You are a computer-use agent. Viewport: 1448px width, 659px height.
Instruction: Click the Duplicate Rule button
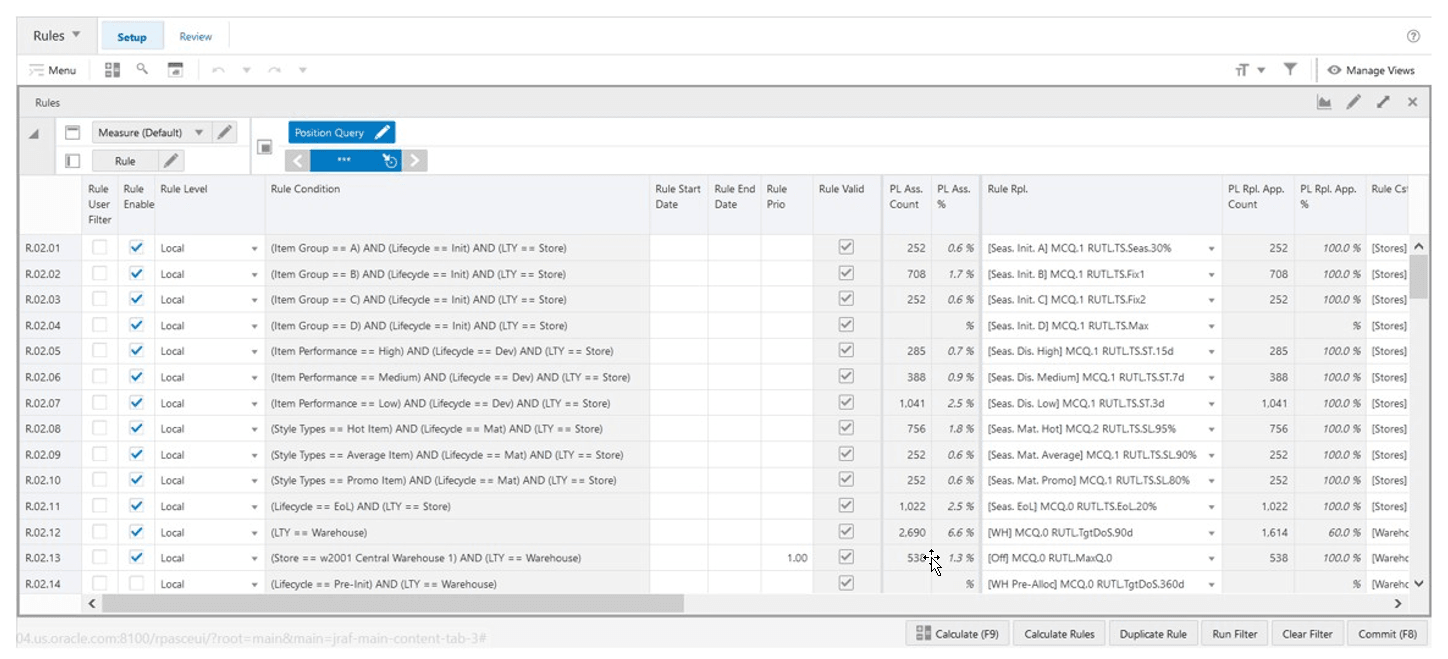click(x=1154, y=633)
